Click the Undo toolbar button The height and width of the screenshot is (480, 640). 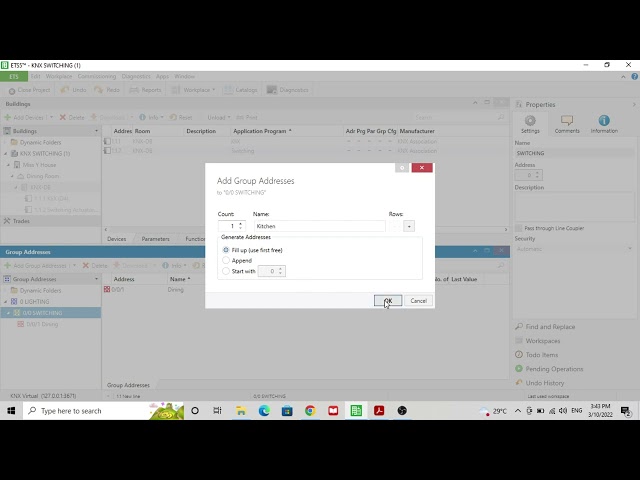click(x=73, y=90)
